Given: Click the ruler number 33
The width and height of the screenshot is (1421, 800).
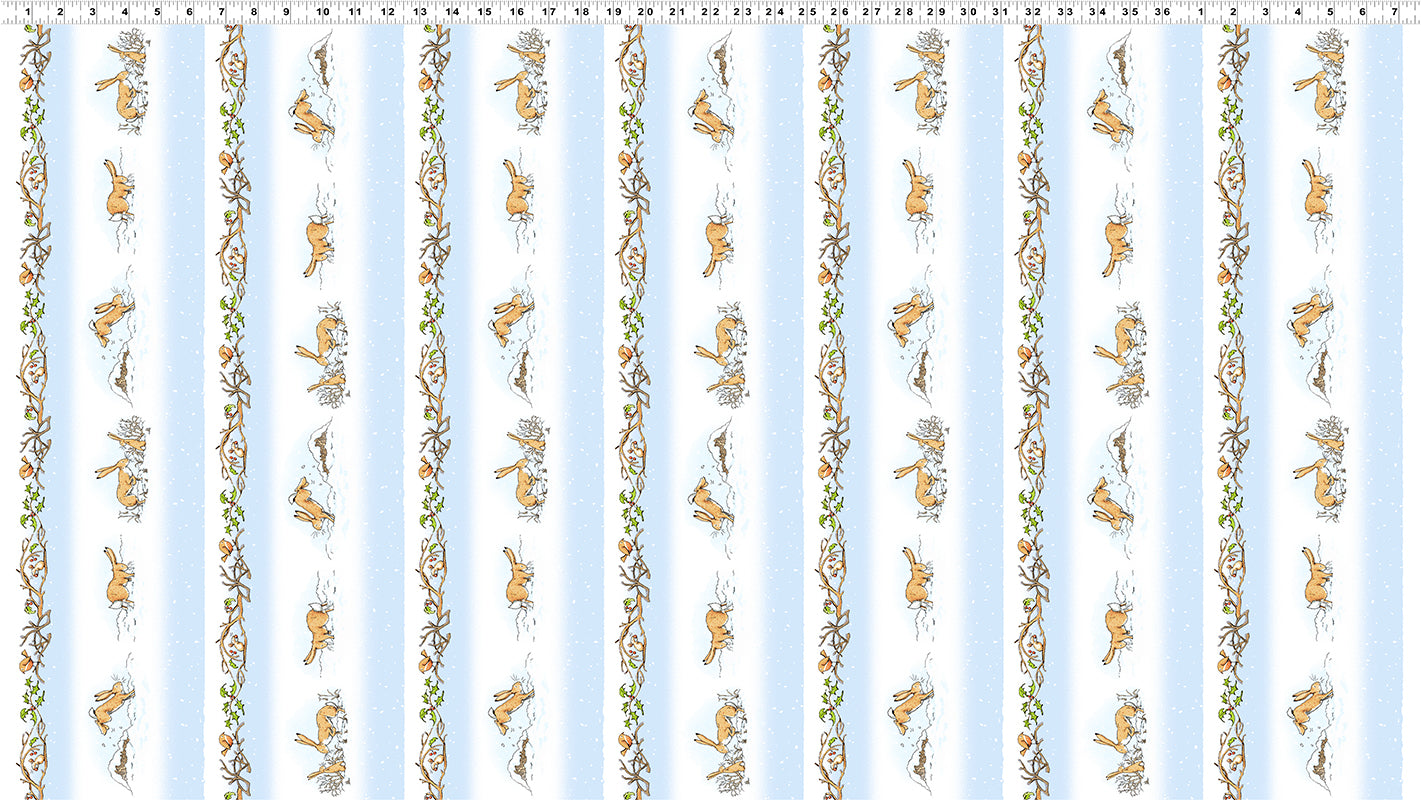Looking at the screenshot, I should (x=1065, y=12).
